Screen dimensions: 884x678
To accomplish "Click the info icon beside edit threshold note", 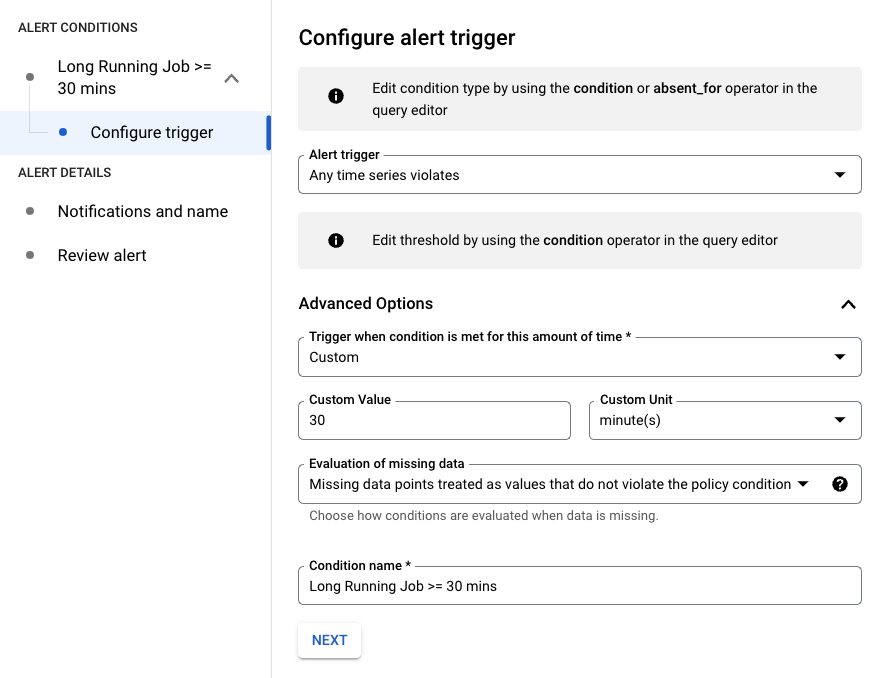I will point(335,241).
